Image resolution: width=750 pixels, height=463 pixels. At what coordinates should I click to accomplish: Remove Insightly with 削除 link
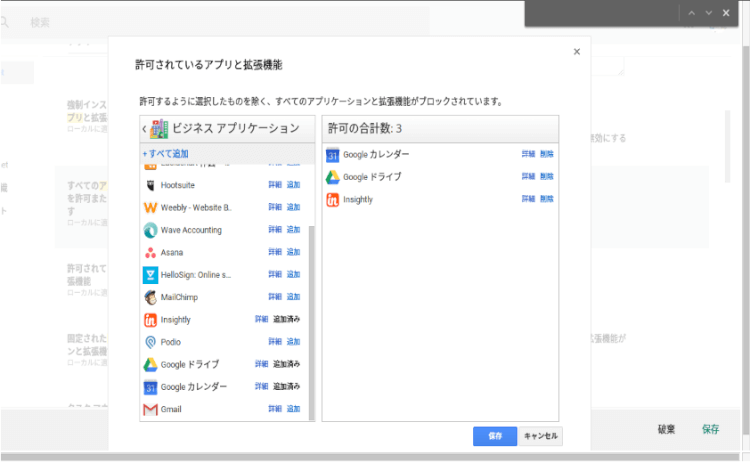coord(547,199)
